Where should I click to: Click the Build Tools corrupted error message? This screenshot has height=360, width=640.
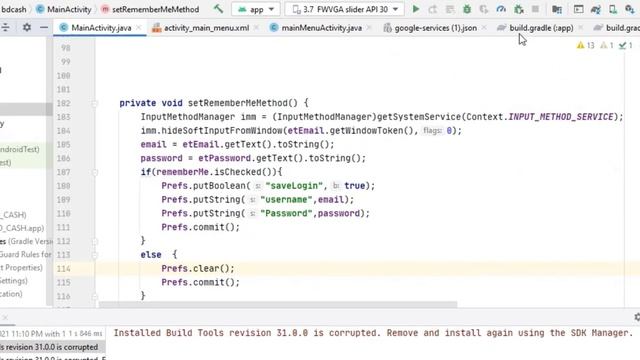(373, 333)
